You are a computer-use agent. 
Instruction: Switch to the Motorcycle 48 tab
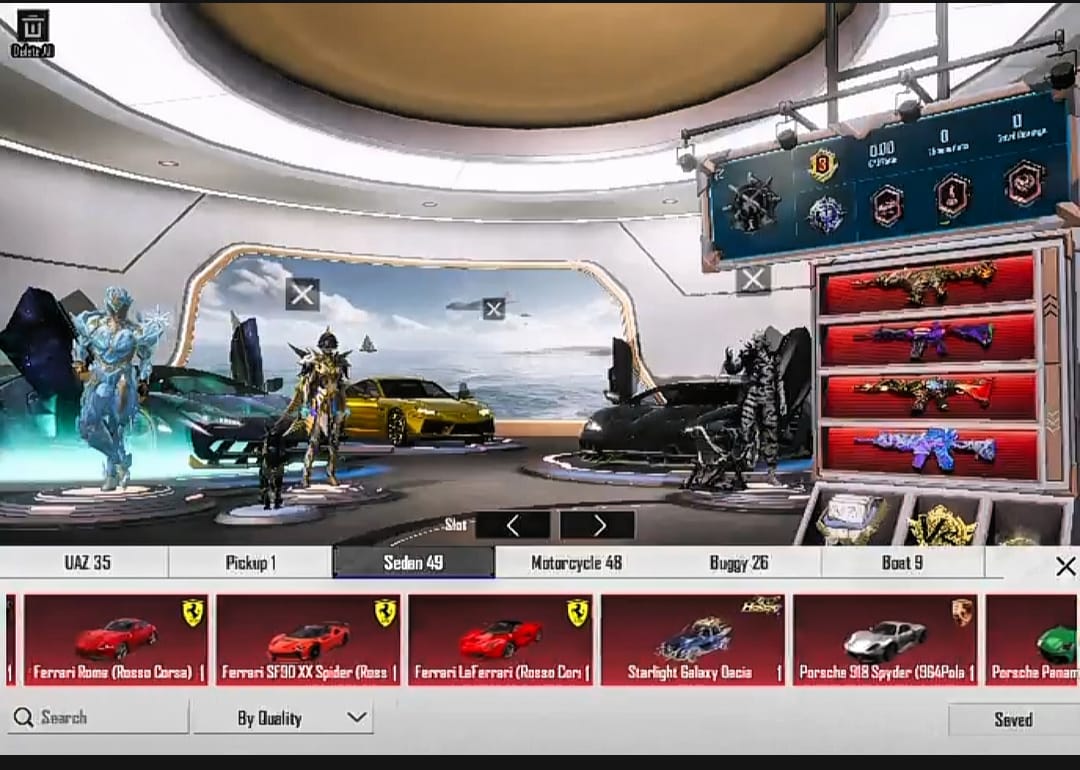577,563
